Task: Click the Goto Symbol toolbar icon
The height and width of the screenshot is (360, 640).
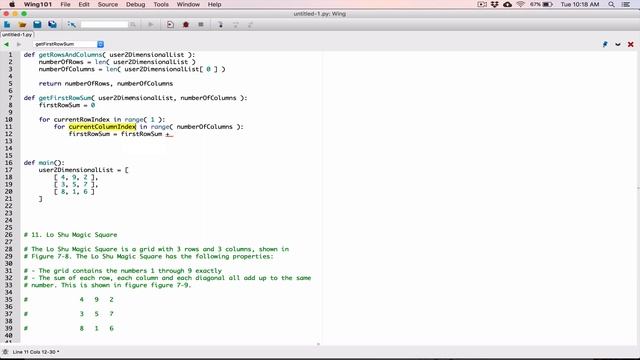Action: (72, 24)
